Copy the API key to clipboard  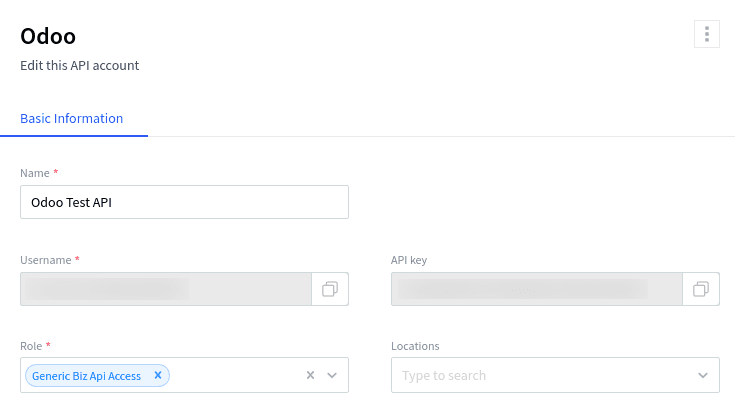[x=700, y=289]
